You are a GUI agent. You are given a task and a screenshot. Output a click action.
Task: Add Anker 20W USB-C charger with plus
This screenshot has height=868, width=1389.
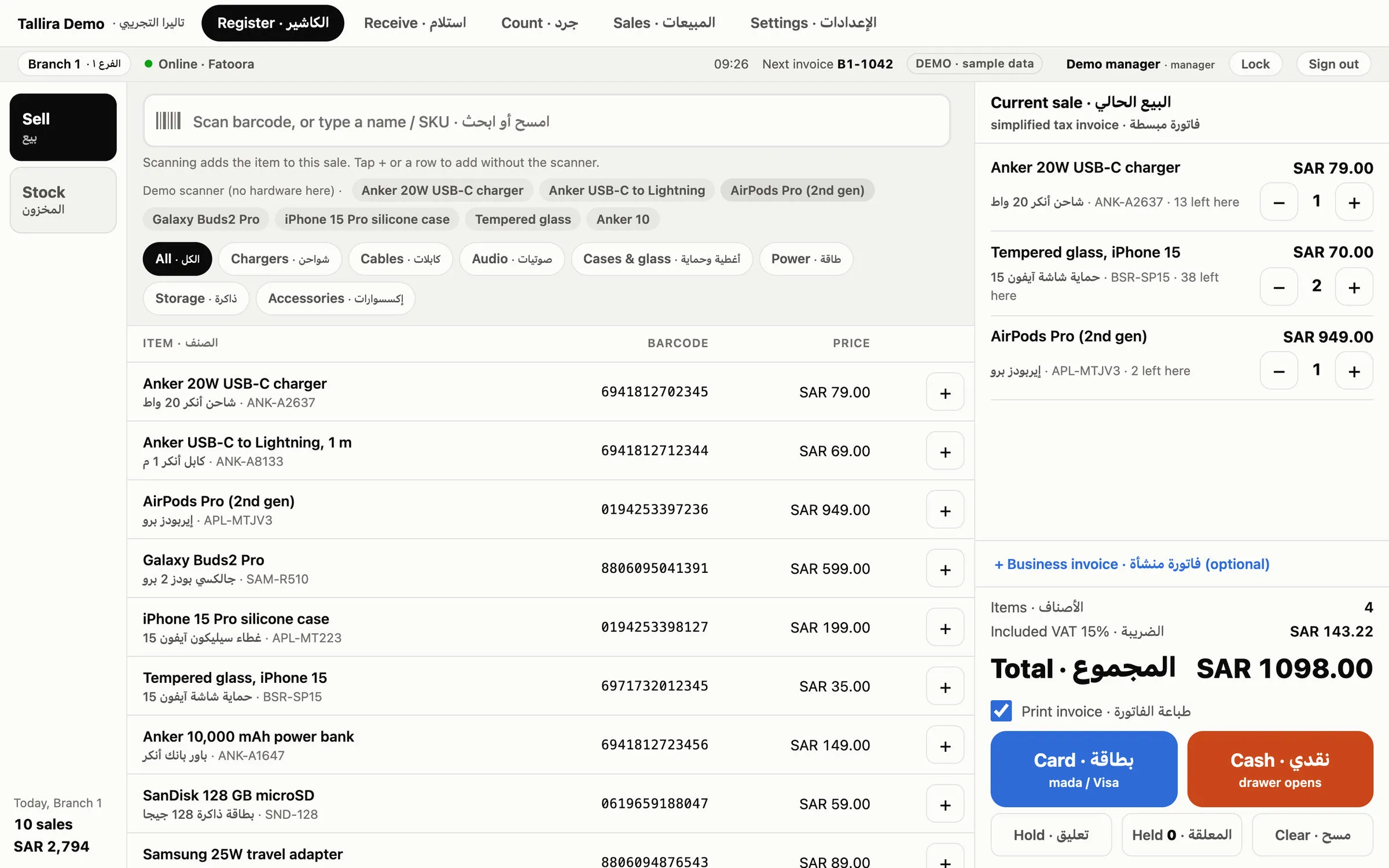[x=945, y=392]
